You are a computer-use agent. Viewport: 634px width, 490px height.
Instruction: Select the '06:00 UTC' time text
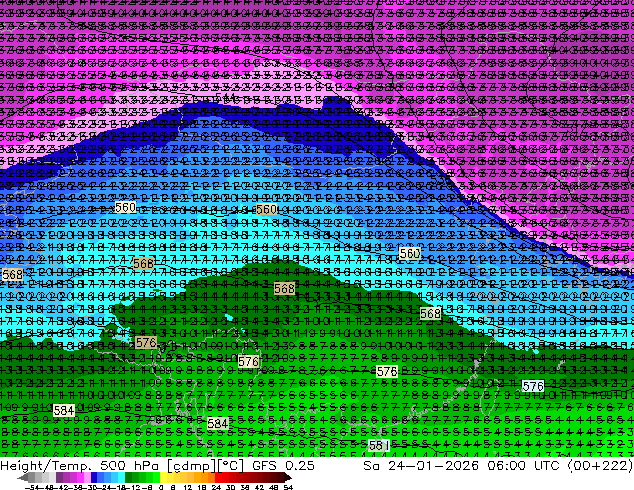click(526, 465)
